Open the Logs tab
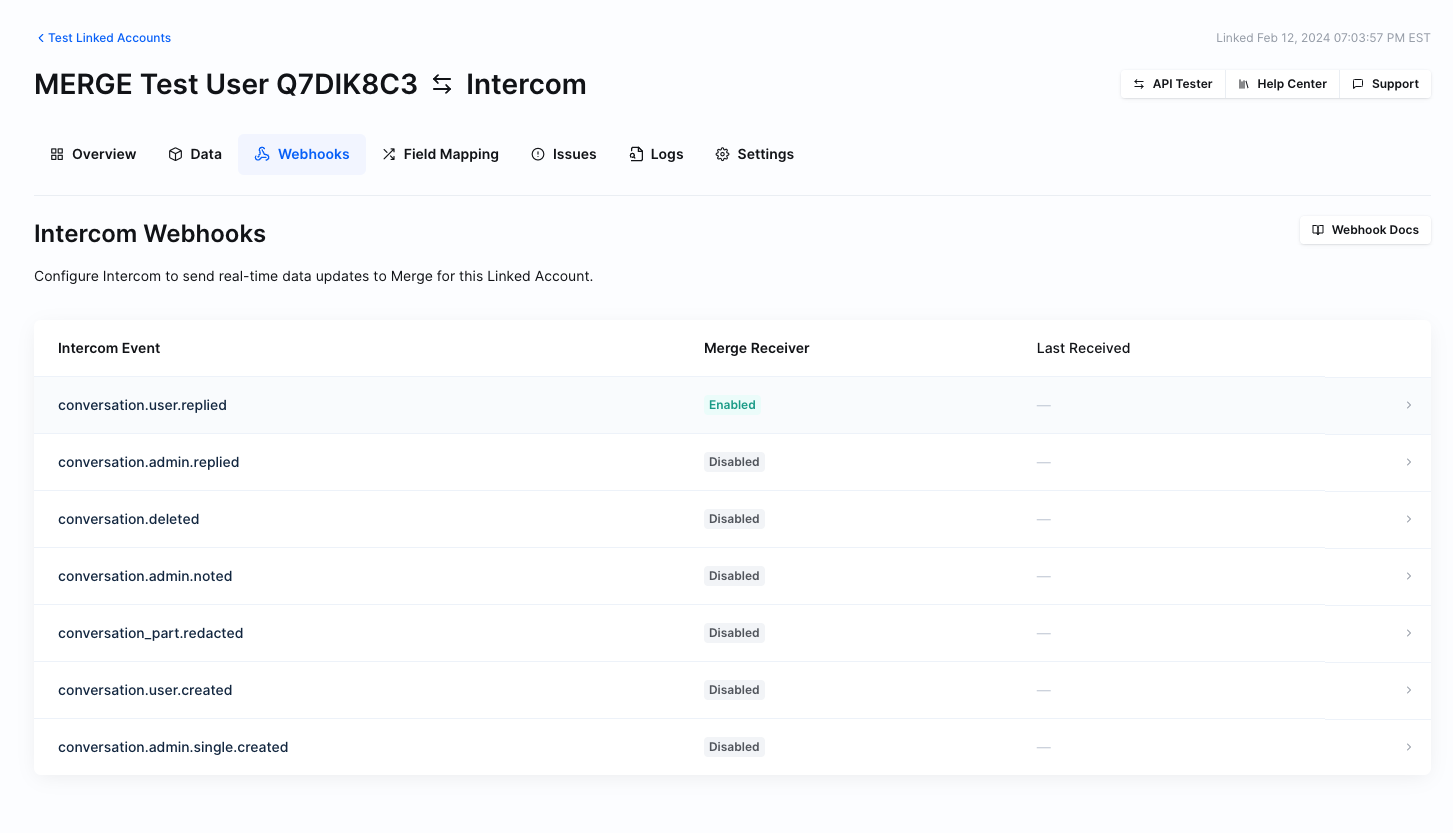 (666, 154)
